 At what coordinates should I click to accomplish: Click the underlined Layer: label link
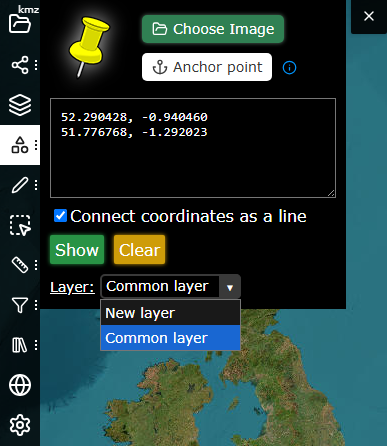pos(72,287)
